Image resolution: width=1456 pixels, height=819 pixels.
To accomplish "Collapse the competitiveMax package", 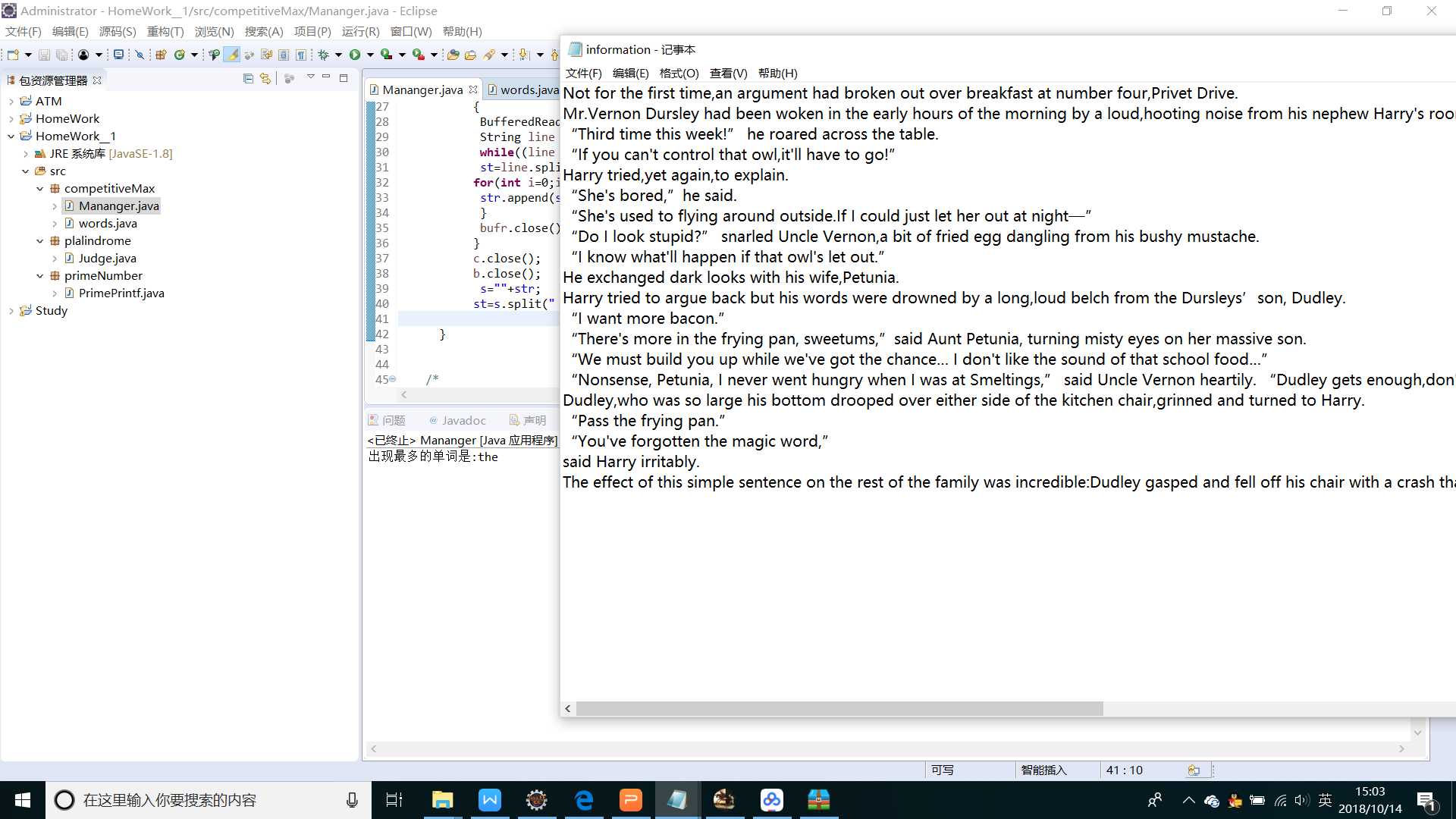I will [x=39, y=188].
